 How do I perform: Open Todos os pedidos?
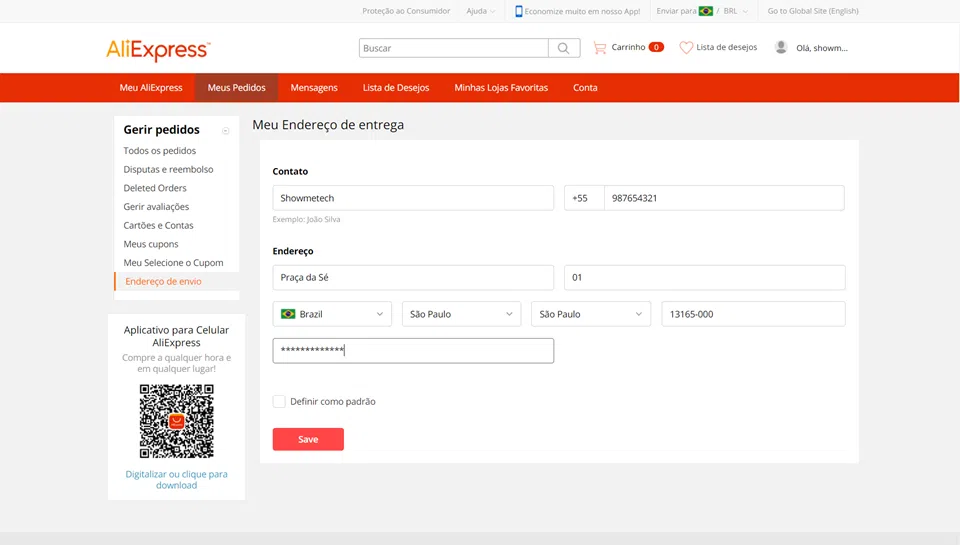tap(160, 151)
